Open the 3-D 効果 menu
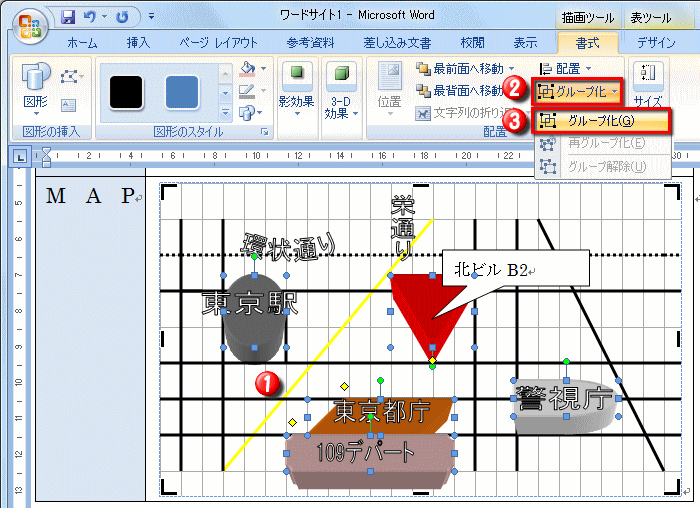Screen dimensions: 700x508 coord(341,91)
